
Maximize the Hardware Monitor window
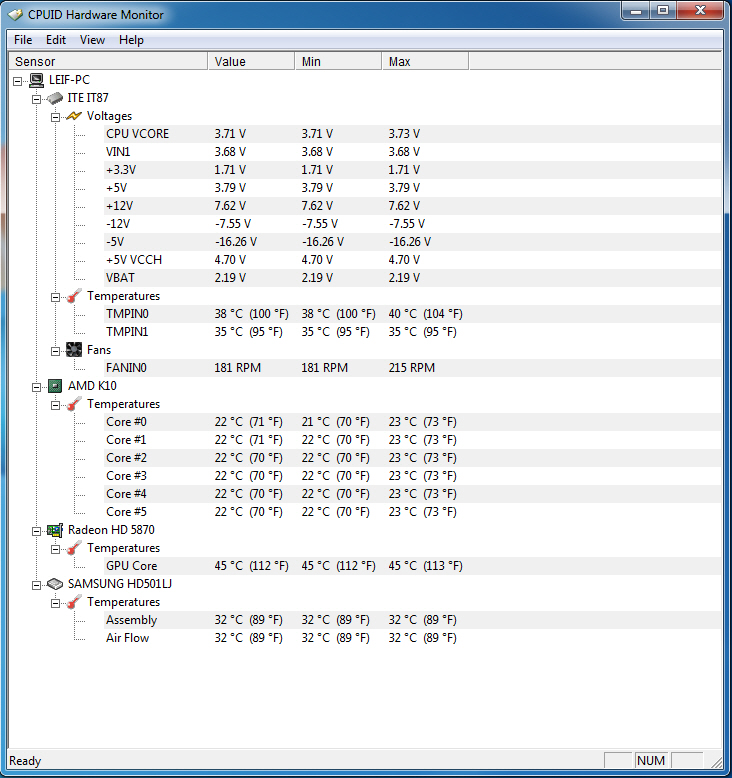point(663,10)
